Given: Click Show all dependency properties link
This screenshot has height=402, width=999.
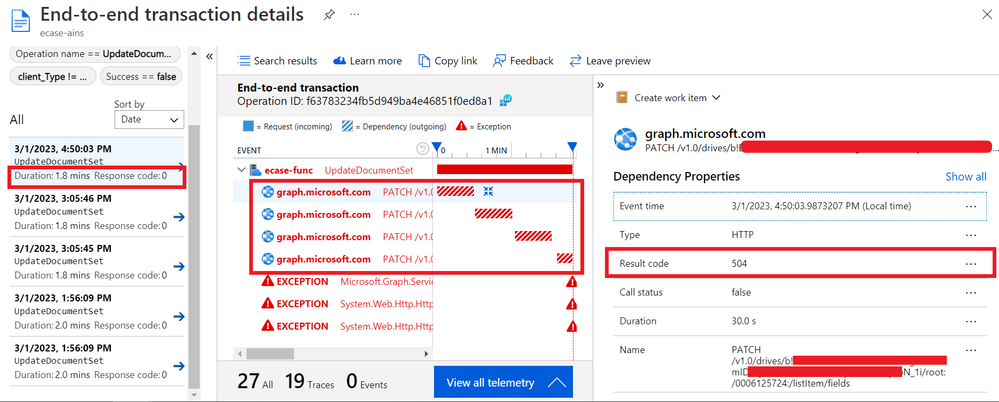Looking at the screenshot, I should pyautogui.click(x=965, y=176).
